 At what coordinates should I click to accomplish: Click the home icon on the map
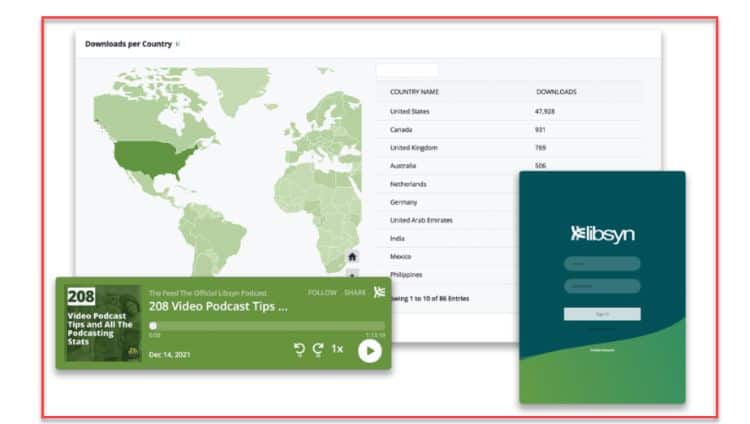click(352, 257)
